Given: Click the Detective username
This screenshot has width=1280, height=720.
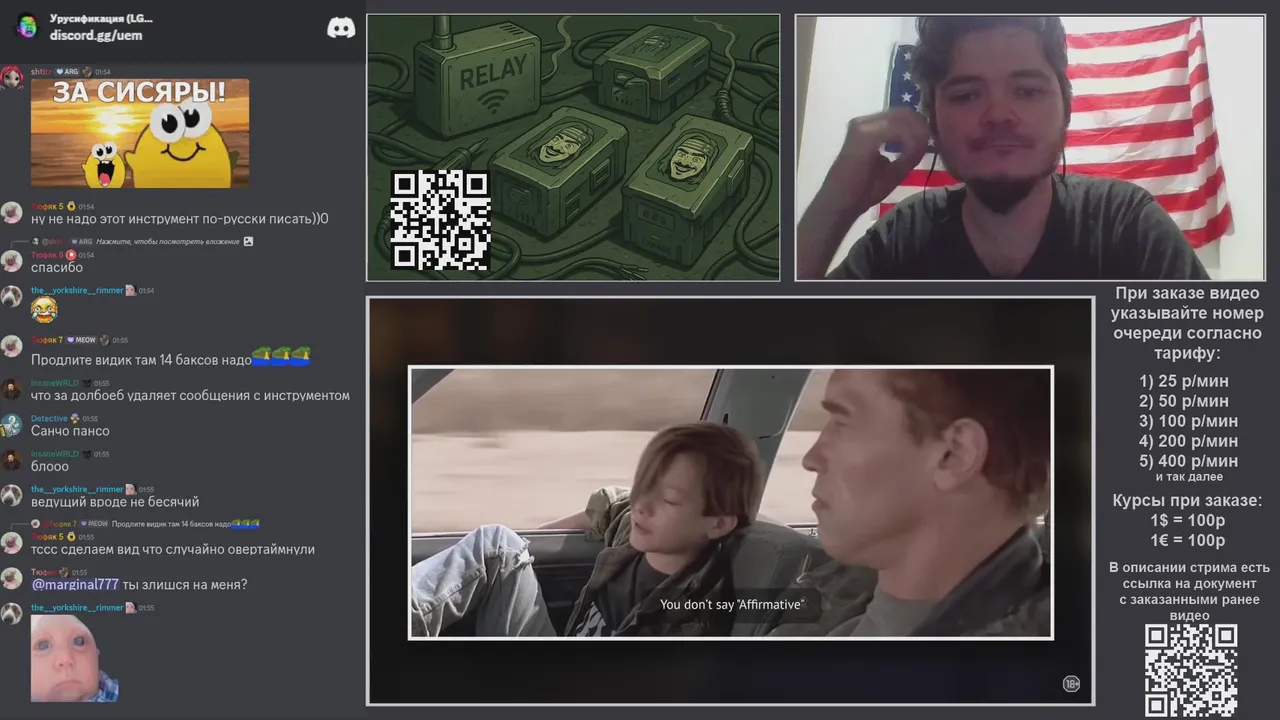Looking at the screenshot, I should coord(49,419).
